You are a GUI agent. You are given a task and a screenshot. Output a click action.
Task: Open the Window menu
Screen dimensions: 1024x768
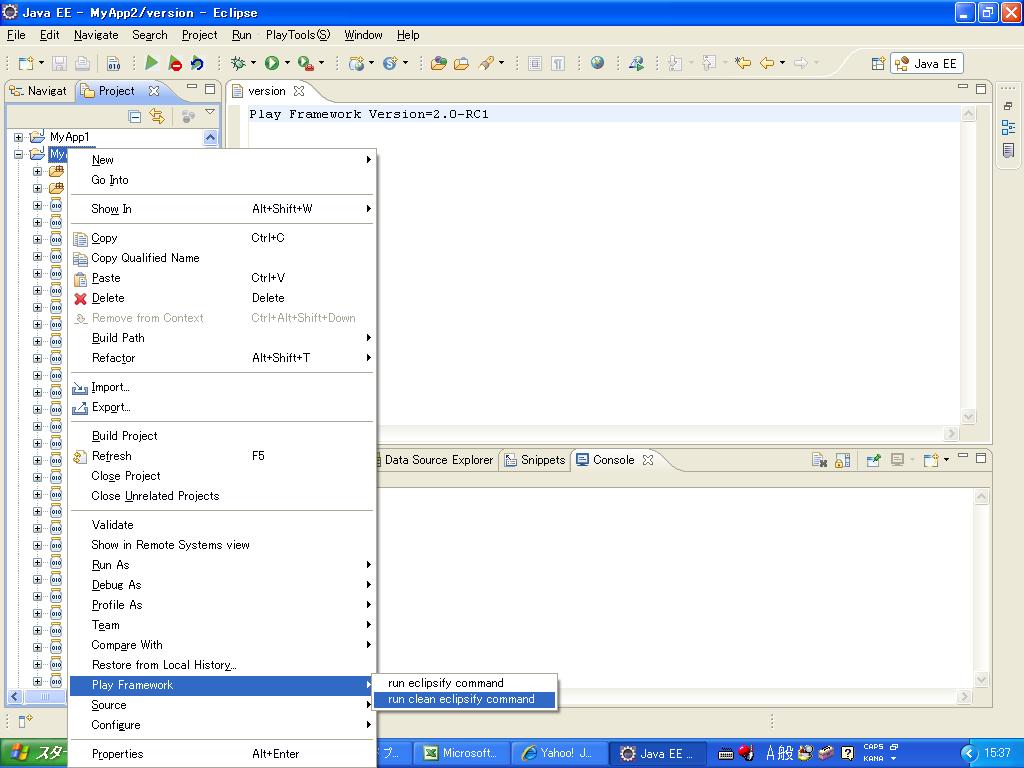pos(363,35)
